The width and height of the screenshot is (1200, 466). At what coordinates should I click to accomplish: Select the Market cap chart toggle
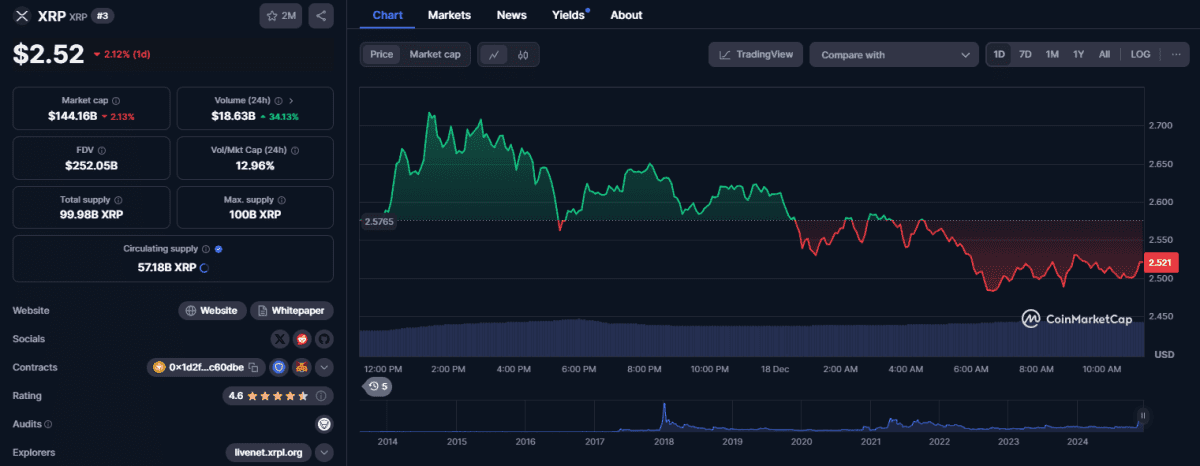[x=435, y=54]
